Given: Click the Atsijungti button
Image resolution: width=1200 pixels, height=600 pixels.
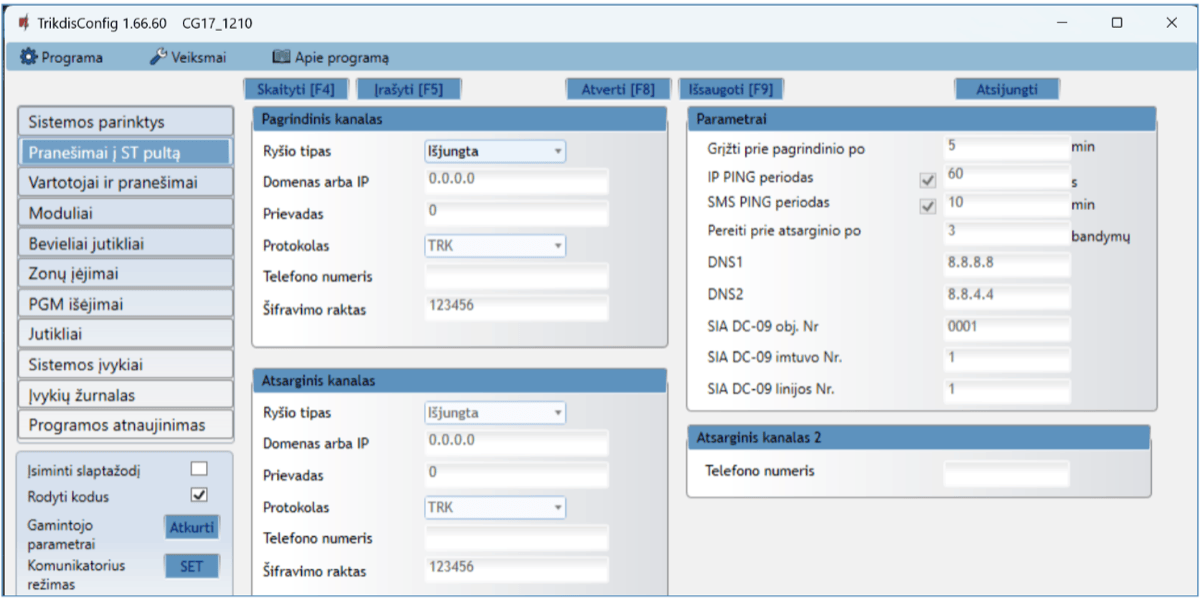Looking at the screenshot, I should (x=1006, y=88).
